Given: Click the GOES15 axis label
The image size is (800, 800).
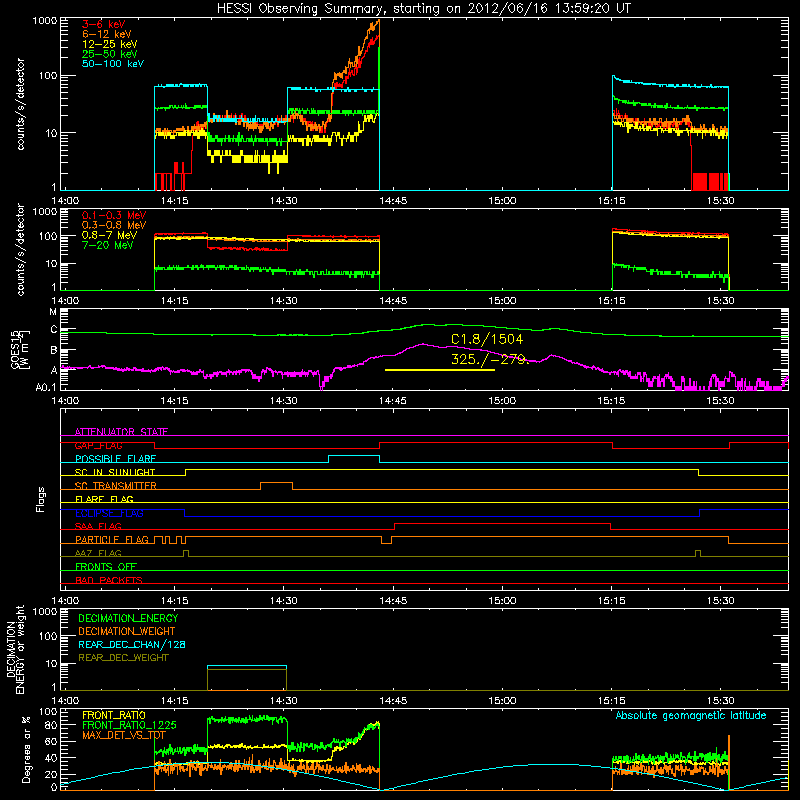Looking at the screenshot, I should pyautogui.click(x=16, y=350).
